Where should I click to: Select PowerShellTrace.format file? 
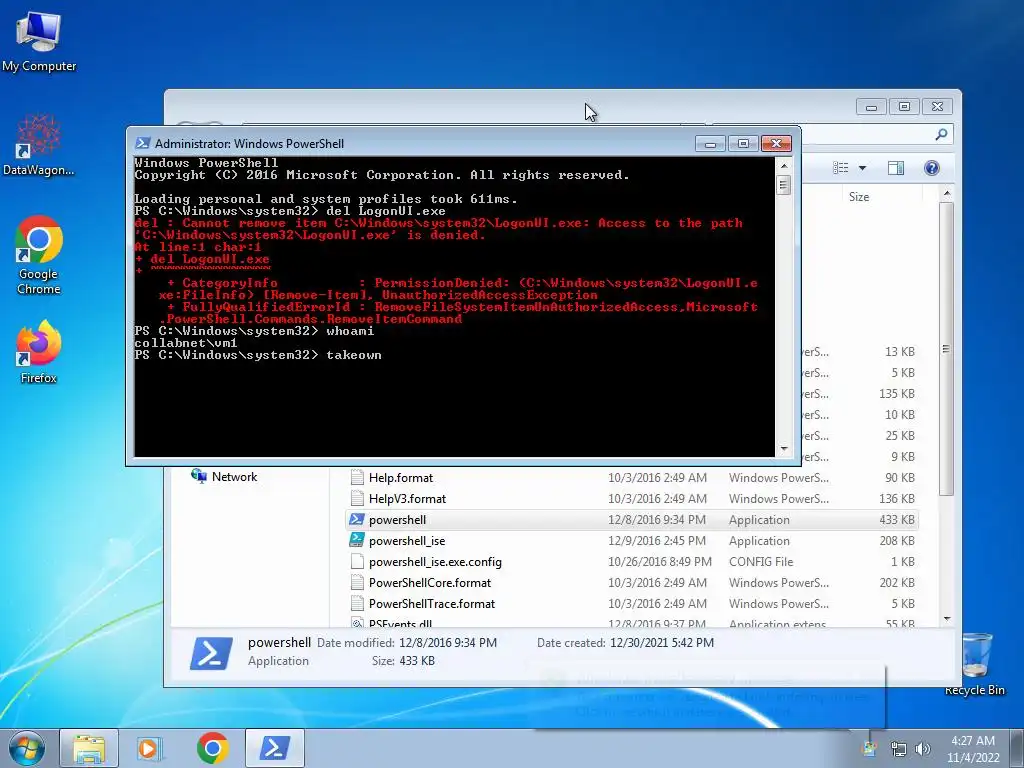[632, 603]
